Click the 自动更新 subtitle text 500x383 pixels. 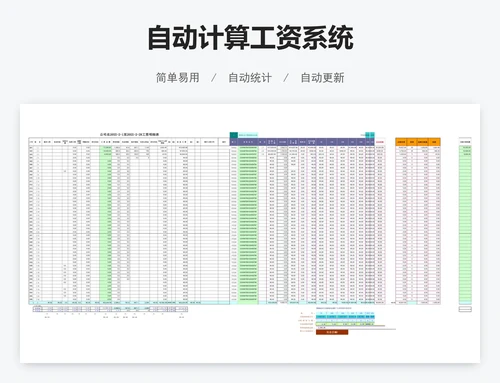(x=322, y=78)
